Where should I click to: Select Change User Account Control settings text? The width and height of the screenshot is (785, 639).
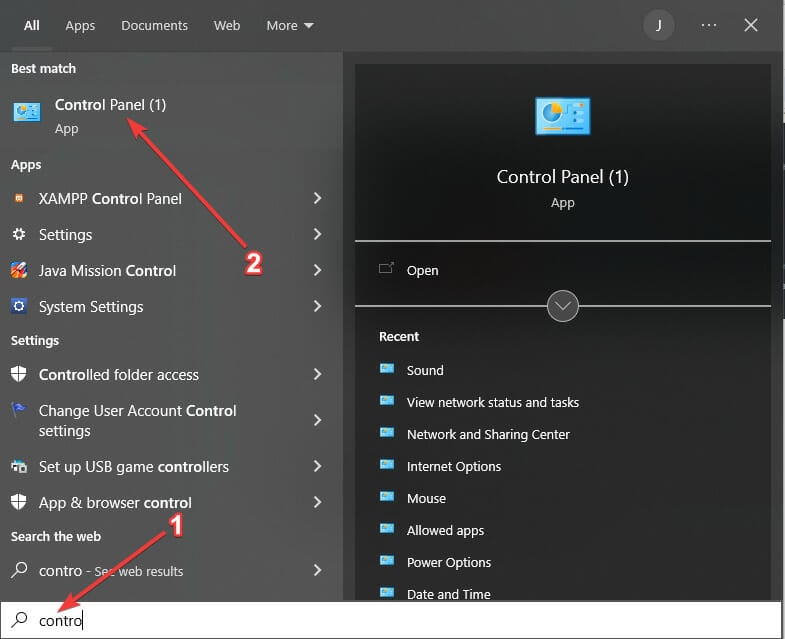pos(138,421)
